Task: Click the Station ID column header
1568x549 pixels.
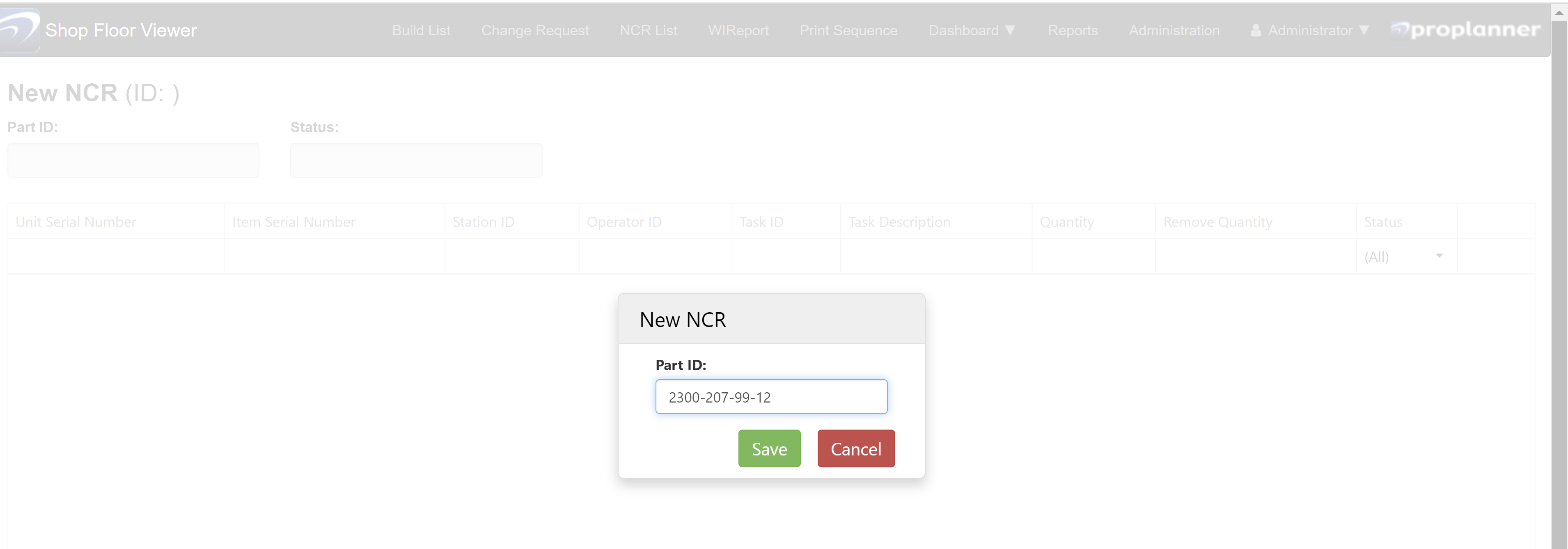Action: 483,222
